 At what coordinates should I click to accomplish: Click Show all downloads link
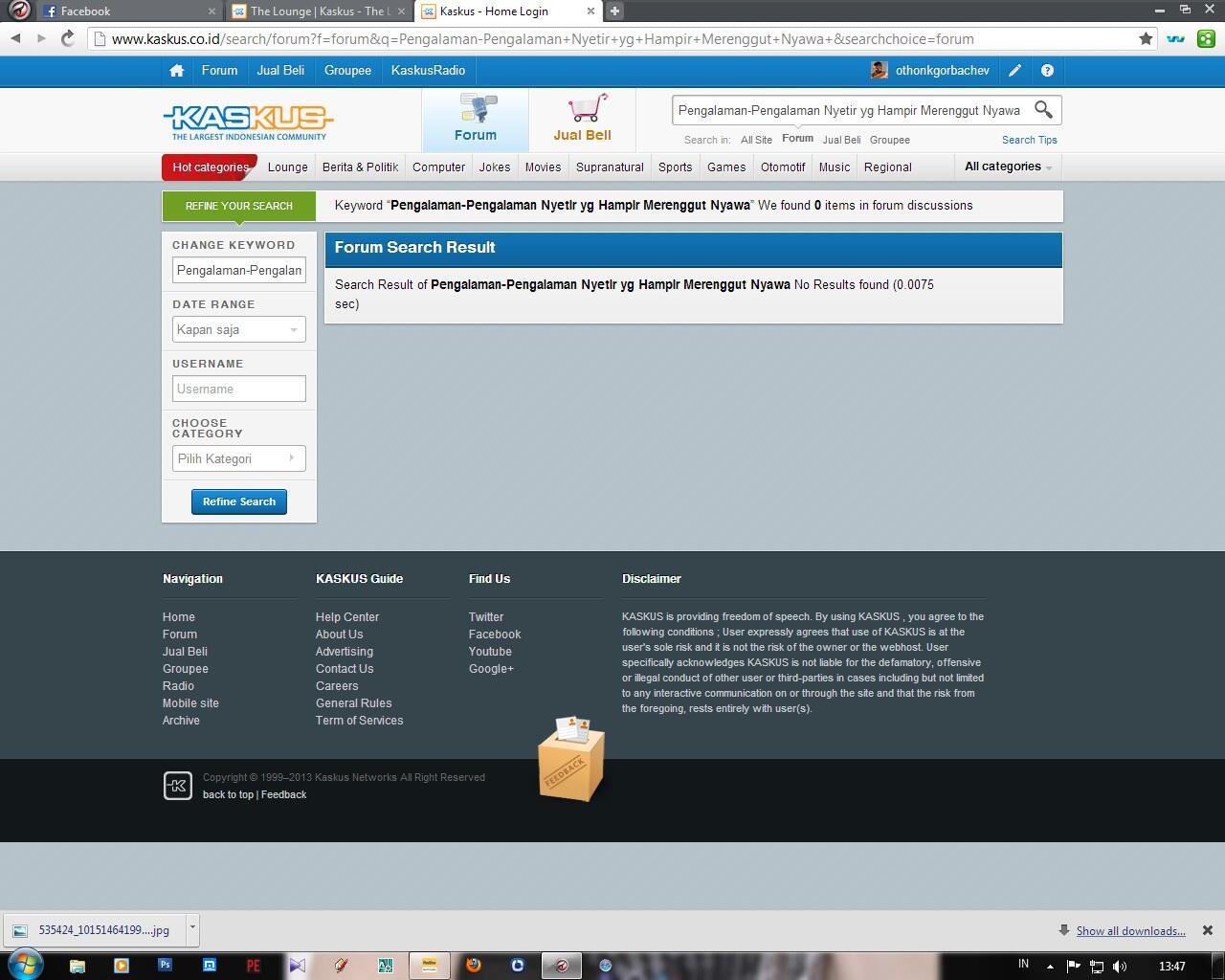point(1130,930)
